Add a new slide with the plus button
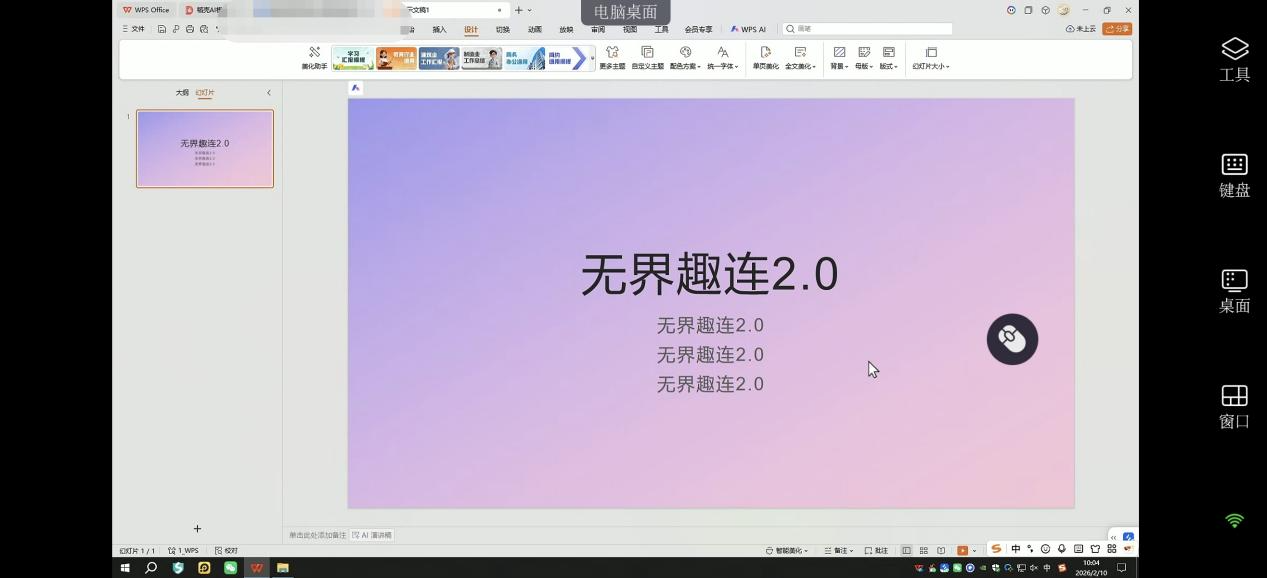Image resolution: width=1267 pixels, height=578 pixels. pos(197,528)
